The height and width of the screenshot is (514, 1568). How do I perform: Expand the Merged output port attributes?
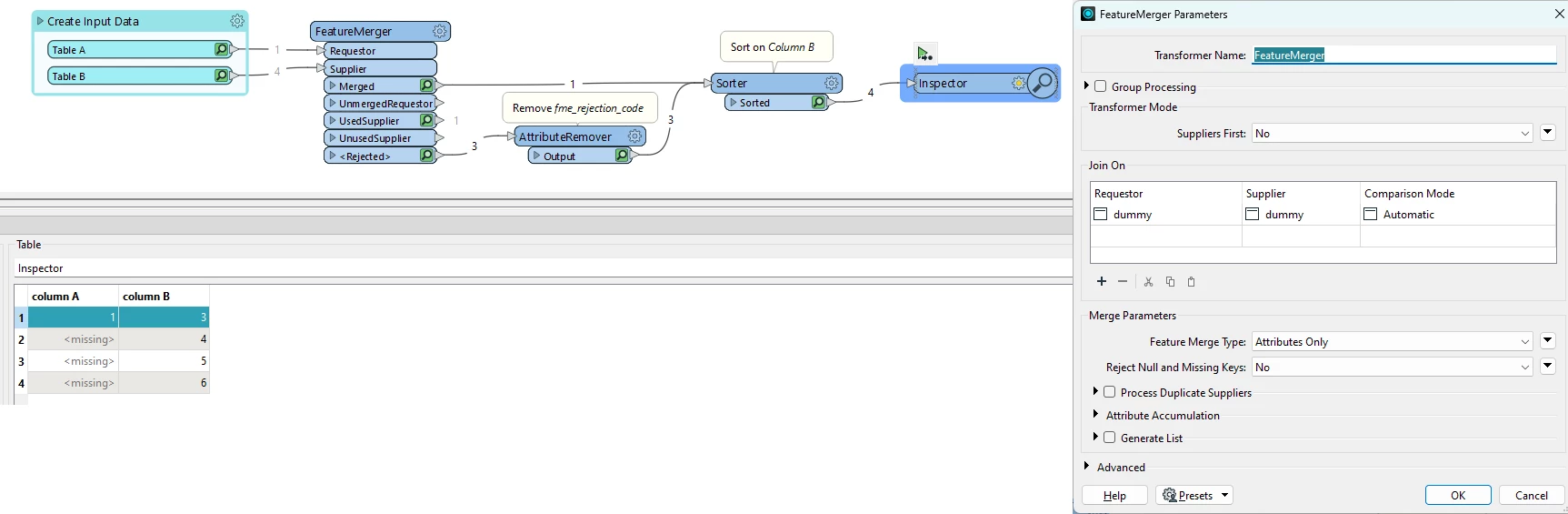[x=333, y=86]
